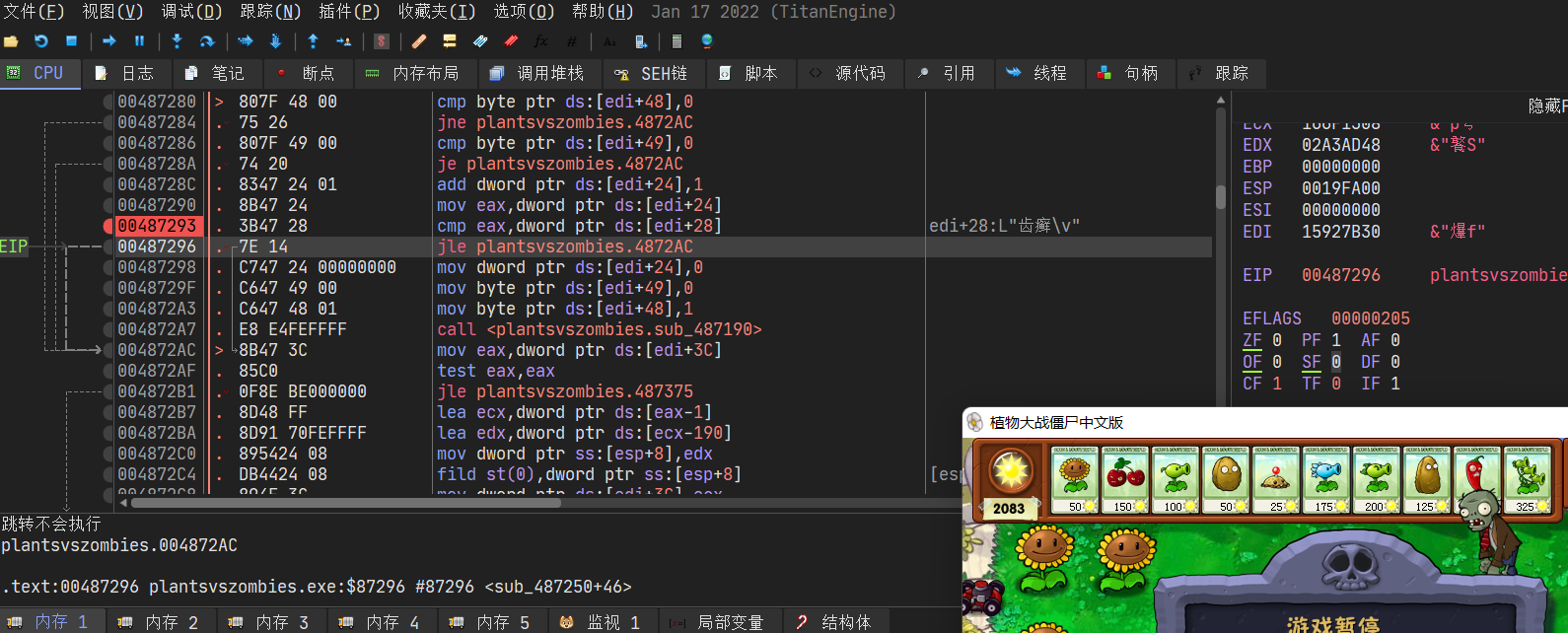Screen dimensions: 1568x633
Task: Select the 结构体 tab
Action: point(834,622)
